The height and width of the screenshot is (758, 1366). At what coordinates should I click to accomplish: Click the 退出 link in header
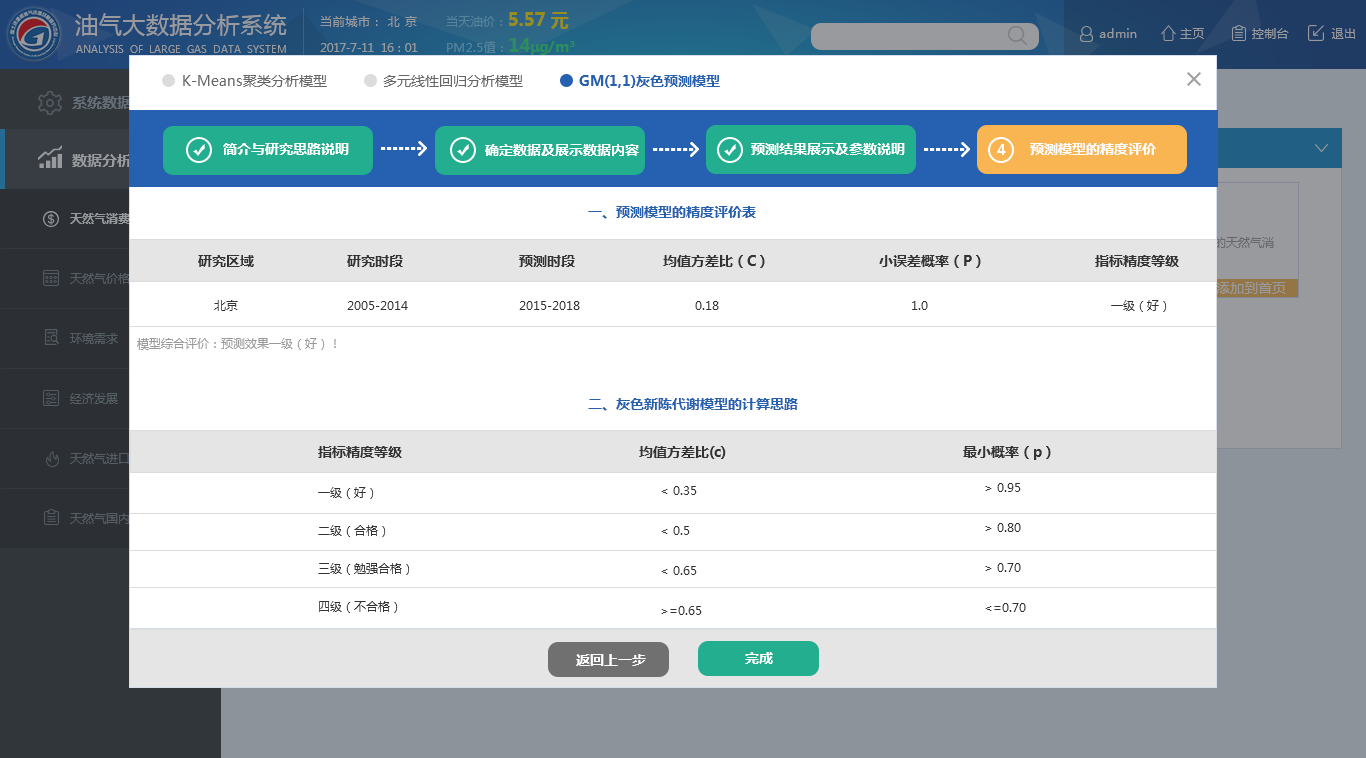point(1343,34)
